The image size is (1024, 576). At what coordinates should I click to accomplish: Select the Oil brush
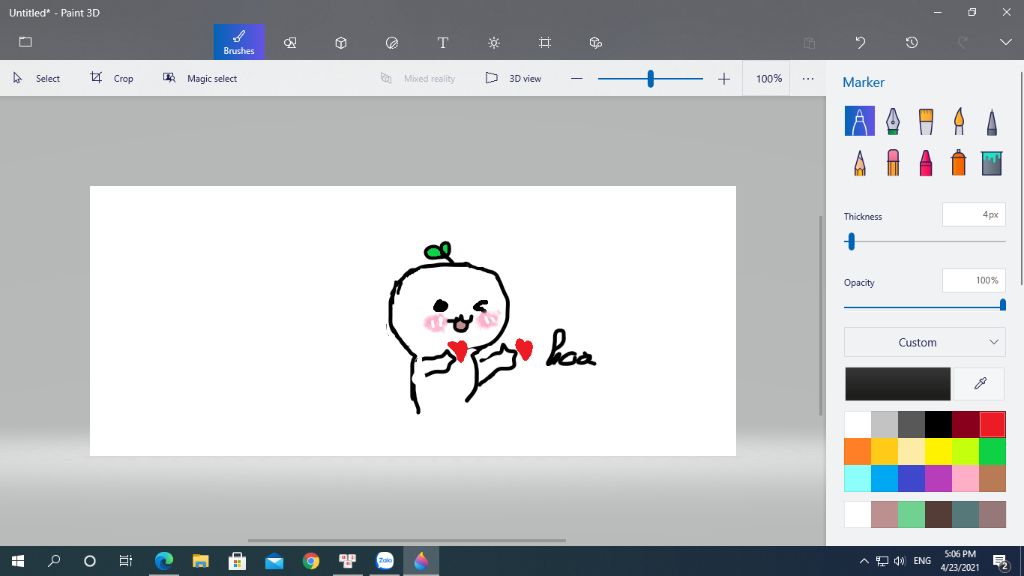[926, 121]
